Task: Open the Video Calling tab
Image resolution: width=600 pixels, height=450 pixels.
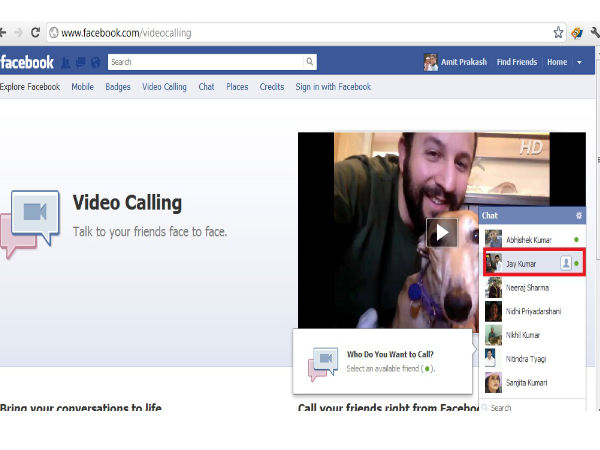Action: [x=165, y=87]
